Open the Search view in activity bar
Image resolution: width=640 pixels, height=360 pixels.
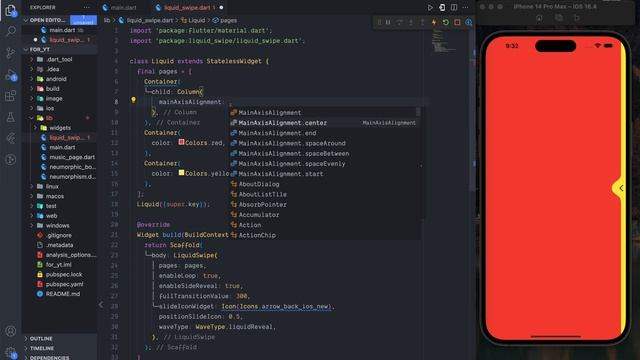pos(11,31)
